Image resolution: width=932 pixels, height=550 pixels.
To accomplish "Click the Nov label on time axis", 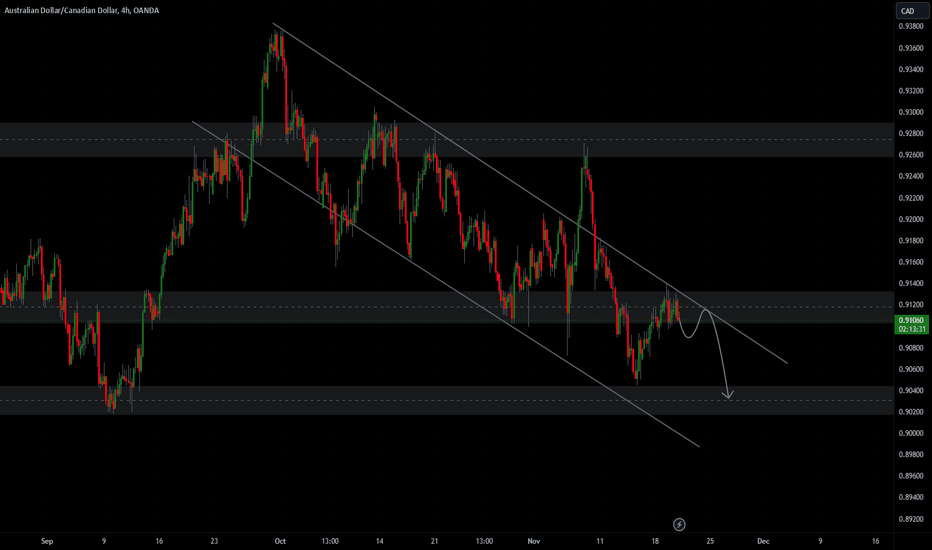I will [x=534, y=541].
